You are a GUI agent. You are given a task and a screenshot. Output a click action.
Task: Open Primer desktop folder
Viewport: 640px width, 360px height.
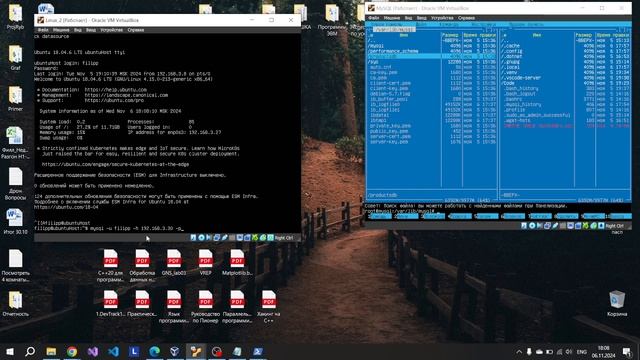tap(15, 98)
